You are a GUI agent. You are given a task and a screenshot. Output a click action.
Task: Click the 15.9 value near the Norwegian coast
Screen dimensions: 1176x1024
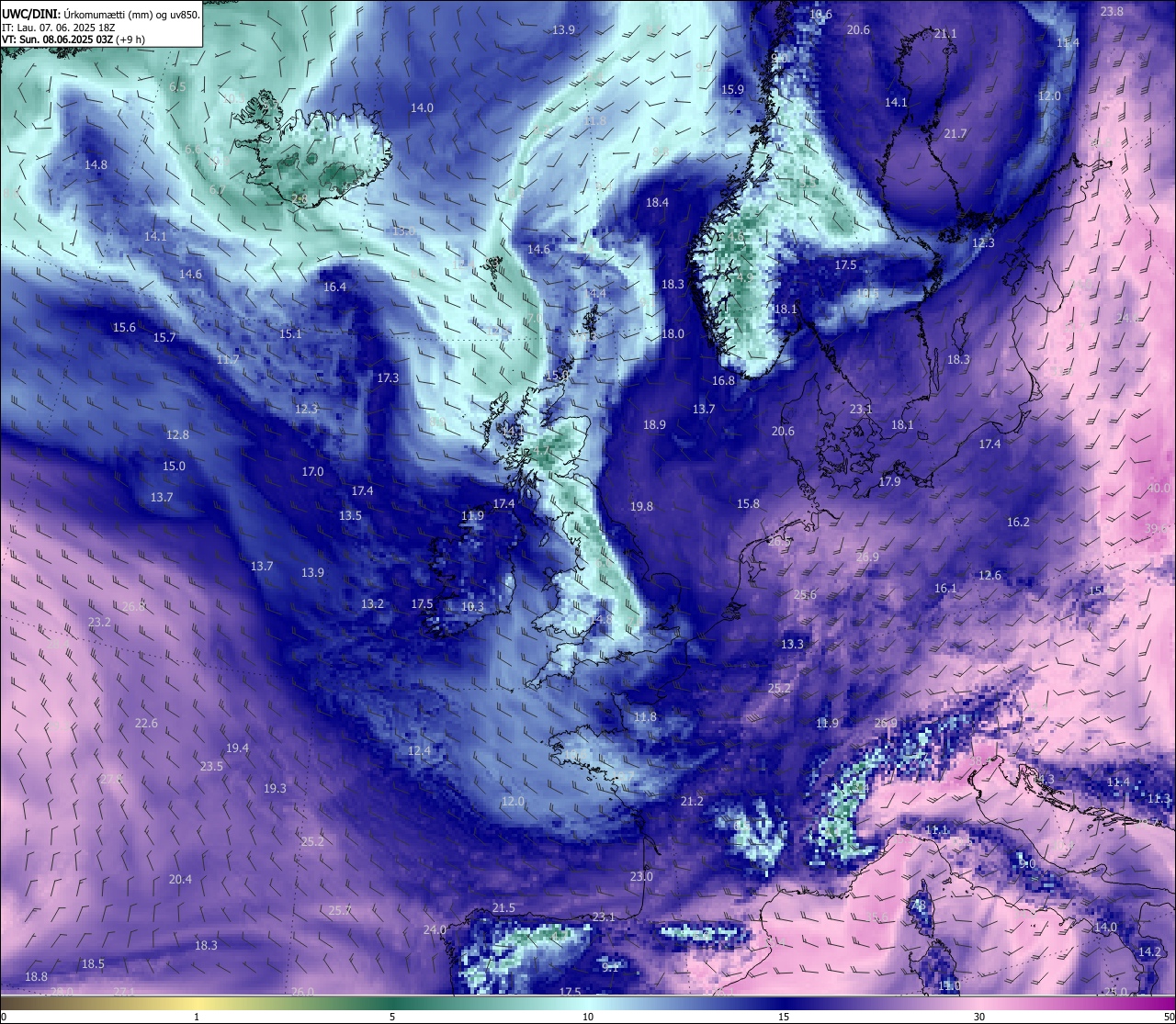coord(732,90)
